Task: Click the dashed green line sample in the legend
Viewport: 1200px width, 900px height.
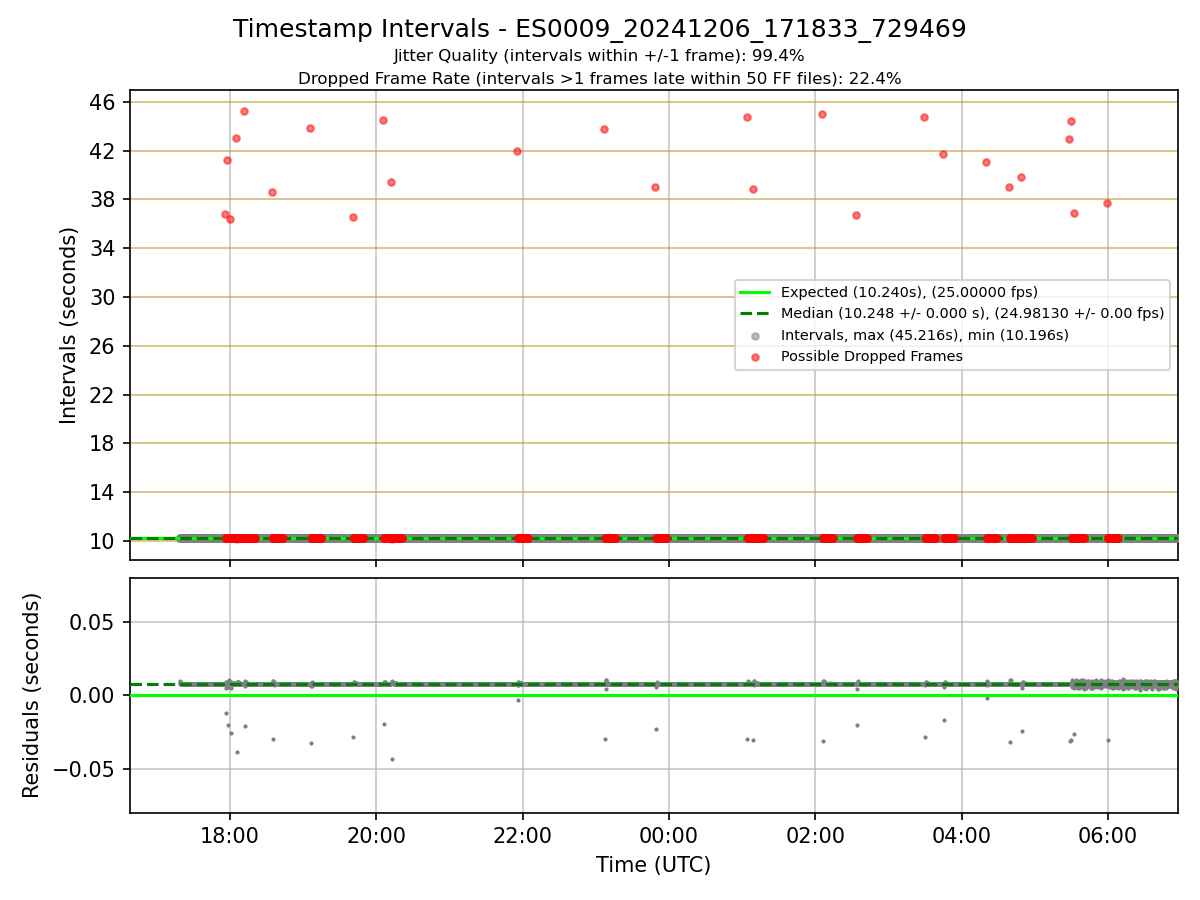Action: 755,313
